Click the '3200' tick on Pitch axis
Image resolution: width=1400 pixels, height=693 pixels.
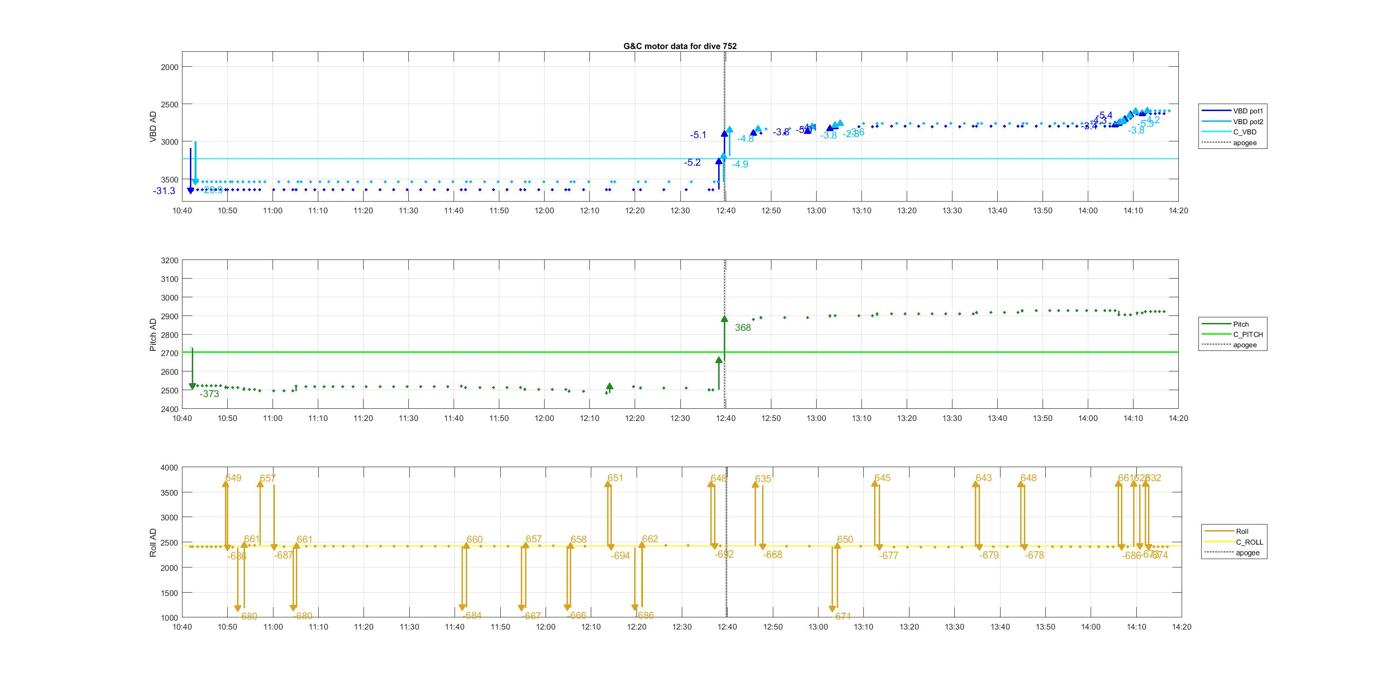pyautogui.click(x=168, y=261)
